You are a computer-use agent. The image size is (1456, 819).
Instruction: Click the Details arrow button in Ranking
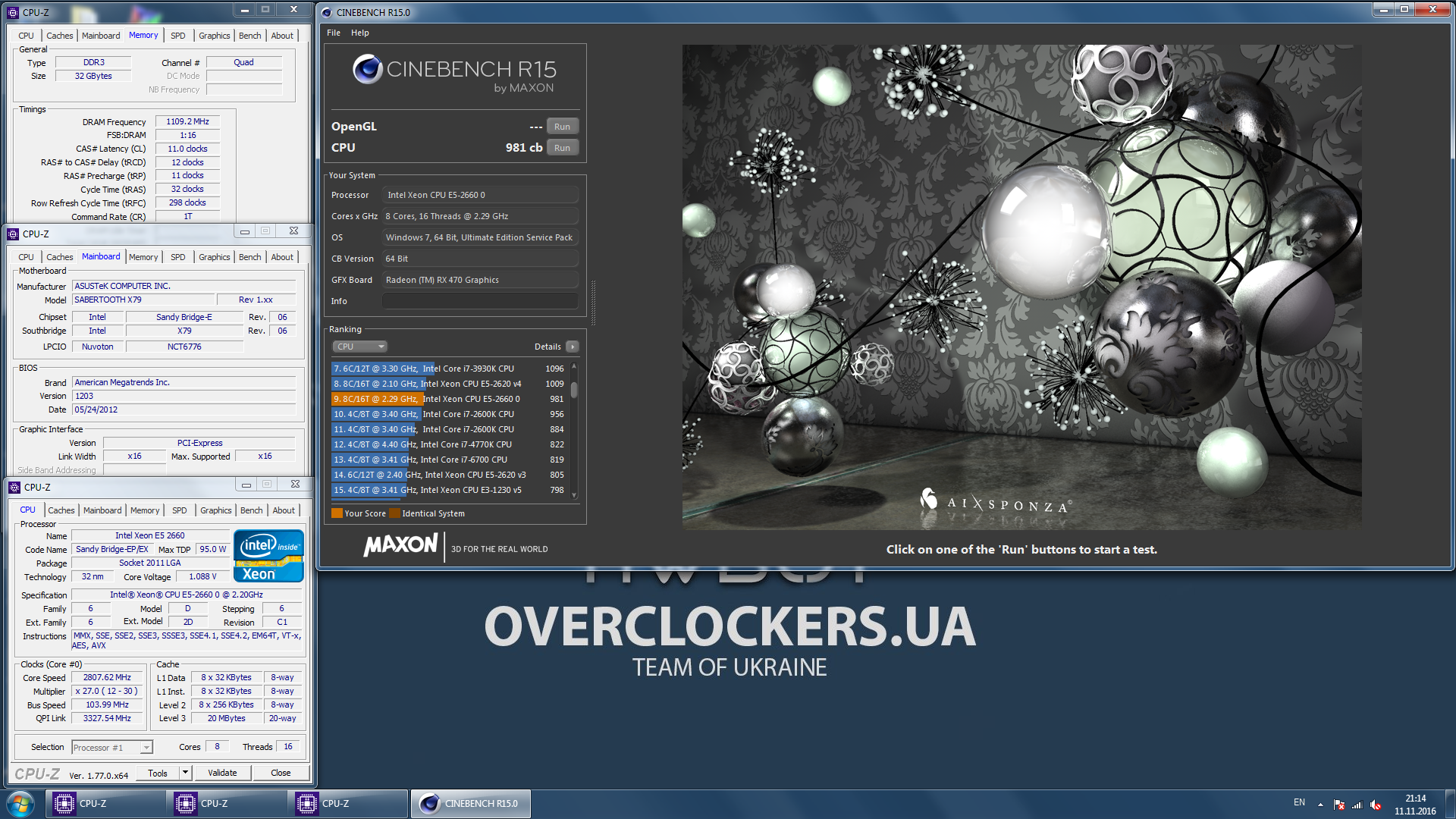pos(573,347)
